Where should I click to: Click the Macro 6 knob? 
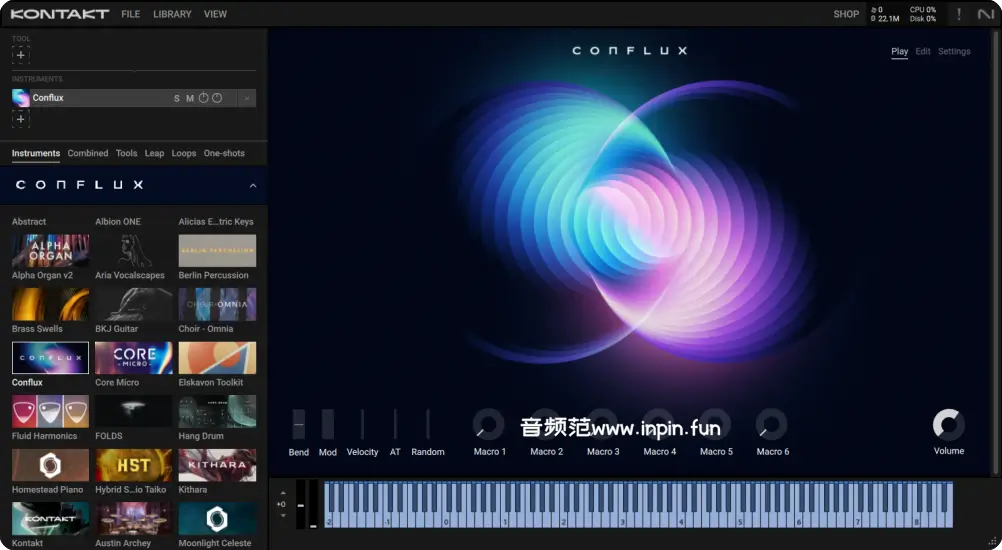[771, 424]
